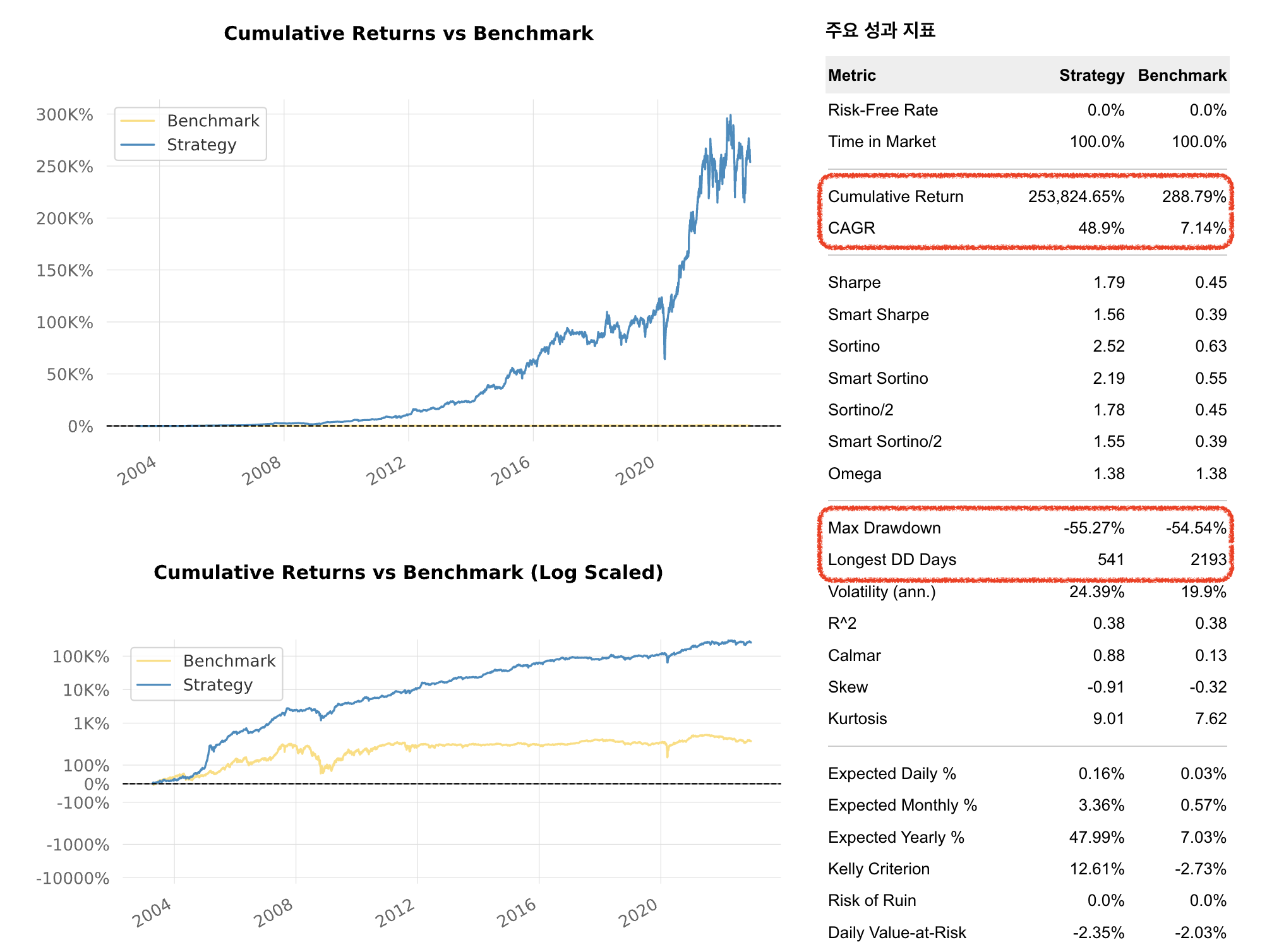Click the Log Scaled chart title
Viewport: 1267px width, 952px height.
tap(408, 573)
